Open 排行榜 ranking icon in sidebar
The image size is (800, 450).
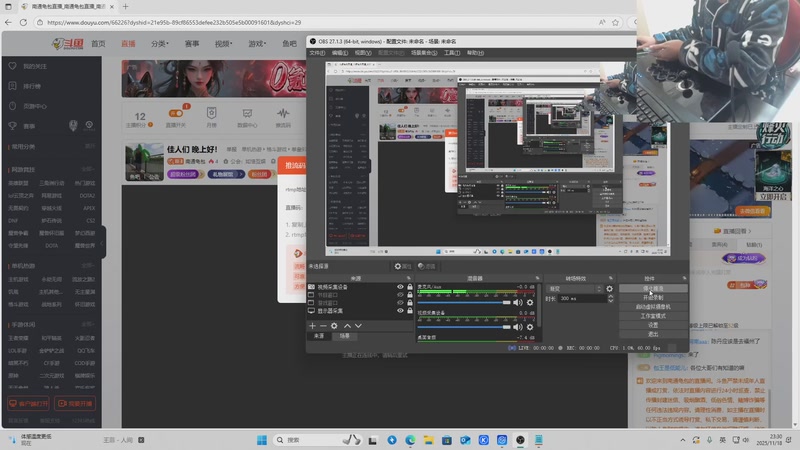pos(13,86)
